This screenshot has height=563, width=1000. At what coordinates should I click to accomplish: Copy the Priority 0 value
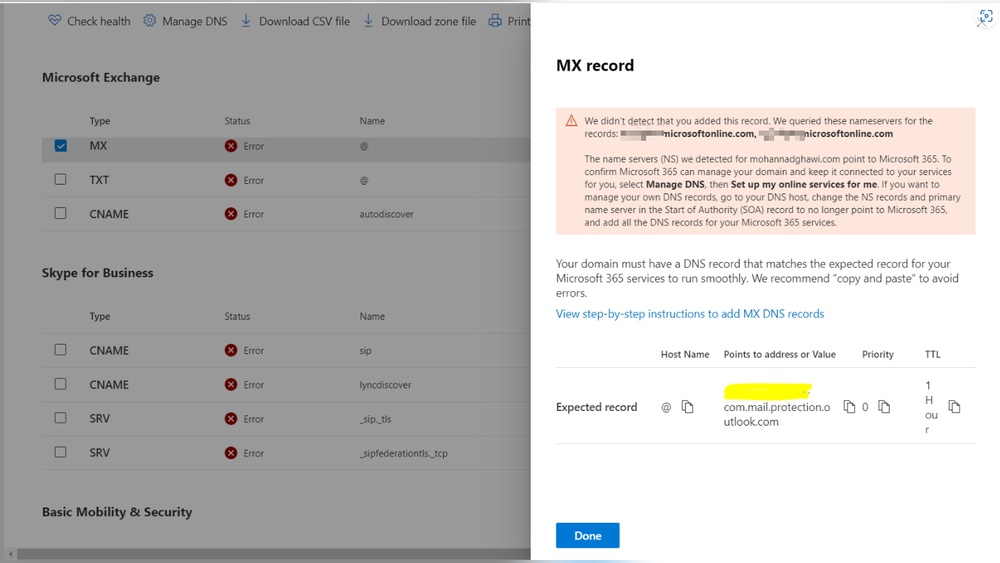(x=884, y=407)
